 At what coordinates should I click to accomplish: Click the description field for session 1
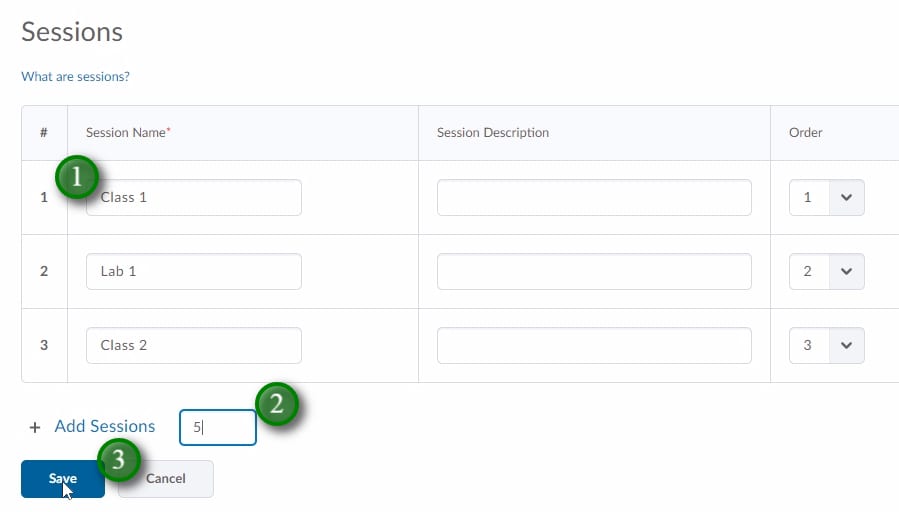(594, 198)
